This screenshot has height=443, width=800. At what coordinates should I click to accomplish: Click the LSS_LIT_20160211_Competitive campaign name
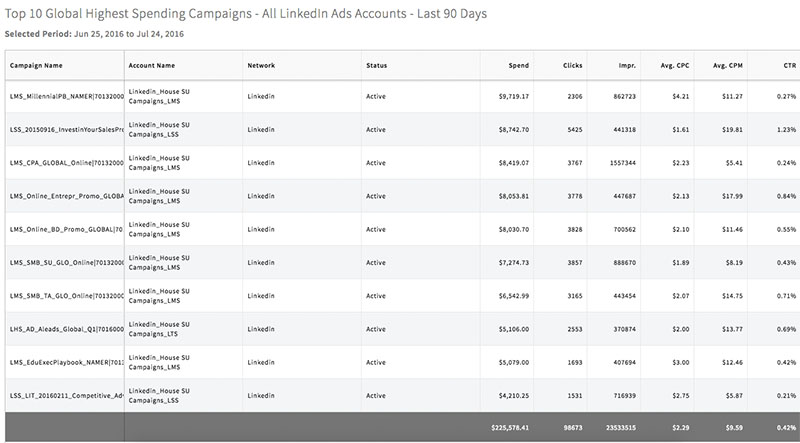(x=65, y=394)
